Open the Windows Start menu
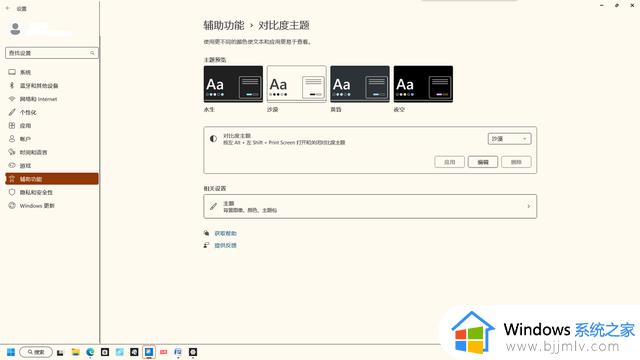 coord(11,352)
